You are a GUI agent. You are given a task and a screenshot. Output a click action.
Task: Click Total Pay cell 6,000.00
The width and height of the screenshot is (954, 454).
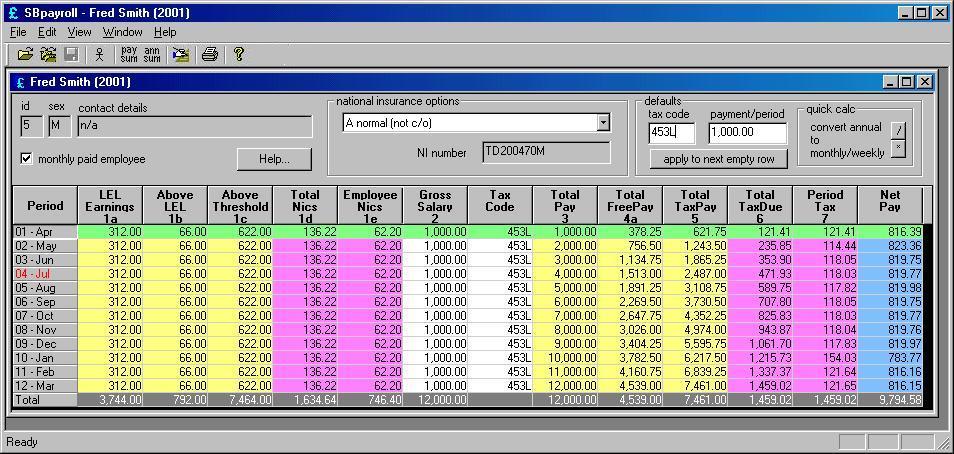565,302
